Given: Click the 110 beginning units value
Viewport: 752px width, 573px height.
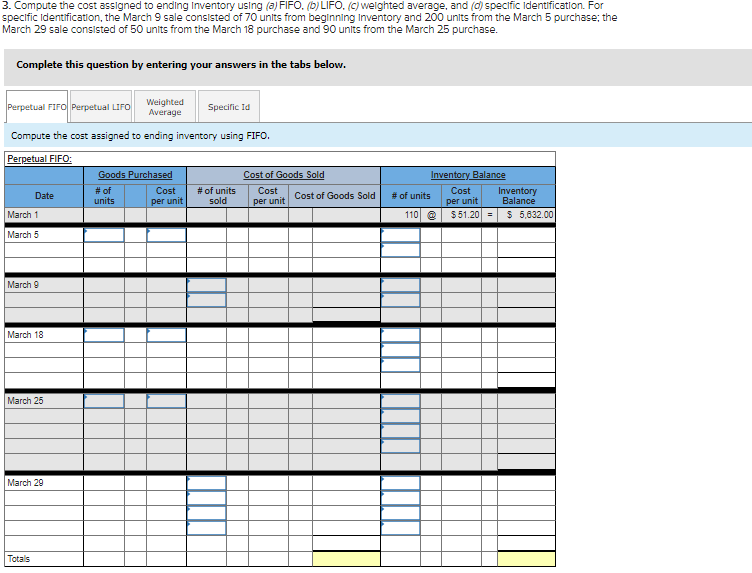Looking at the screenshot, I should [x=400, y=215].
